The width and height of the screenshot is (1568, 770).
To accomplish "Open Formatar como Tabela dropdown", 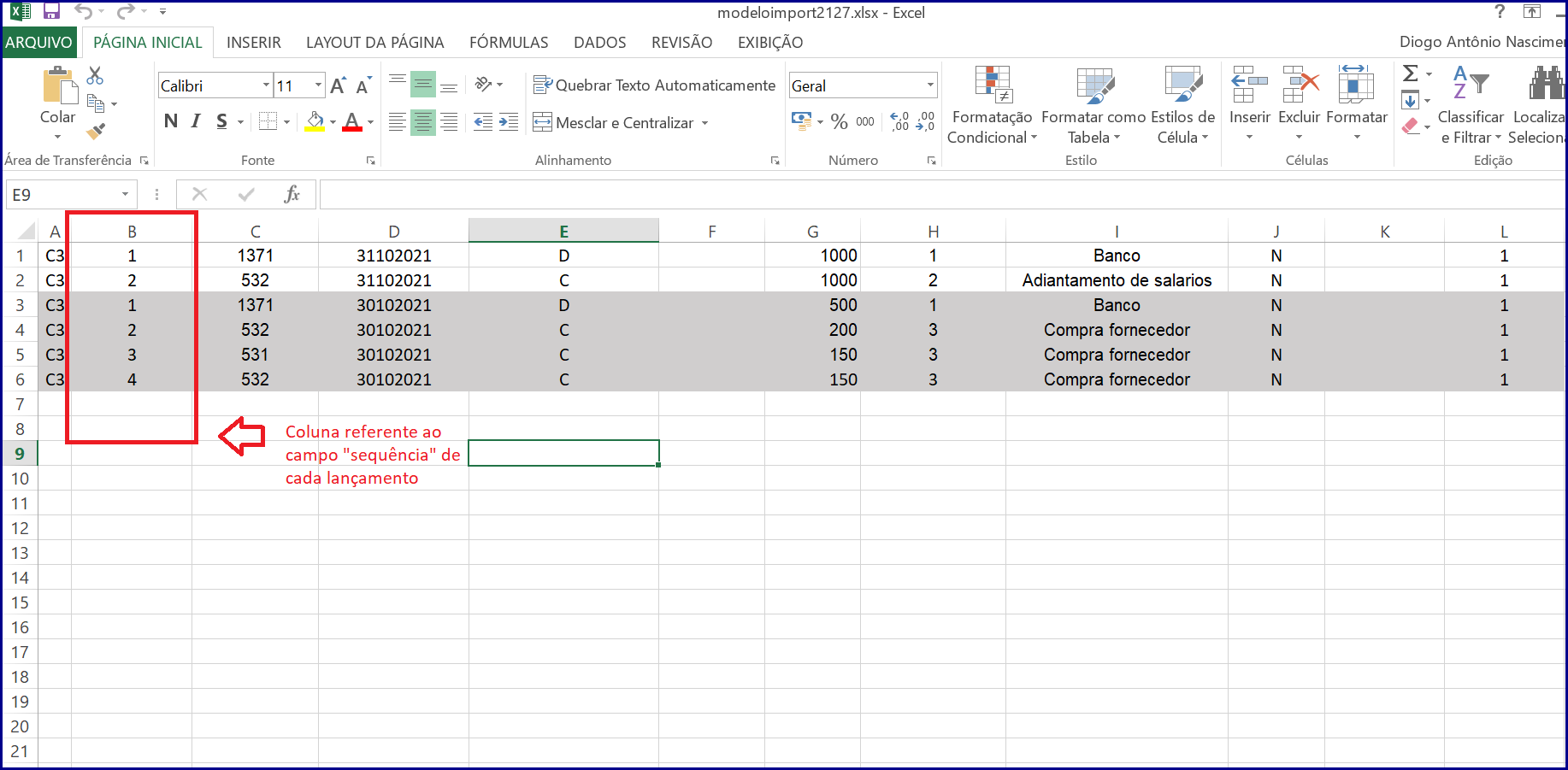I will tap(1093, 106).
